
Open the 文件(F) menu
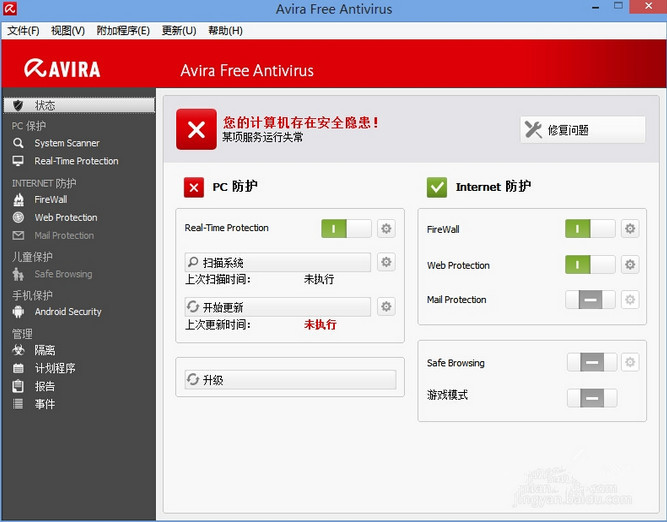tap(23, 31)
